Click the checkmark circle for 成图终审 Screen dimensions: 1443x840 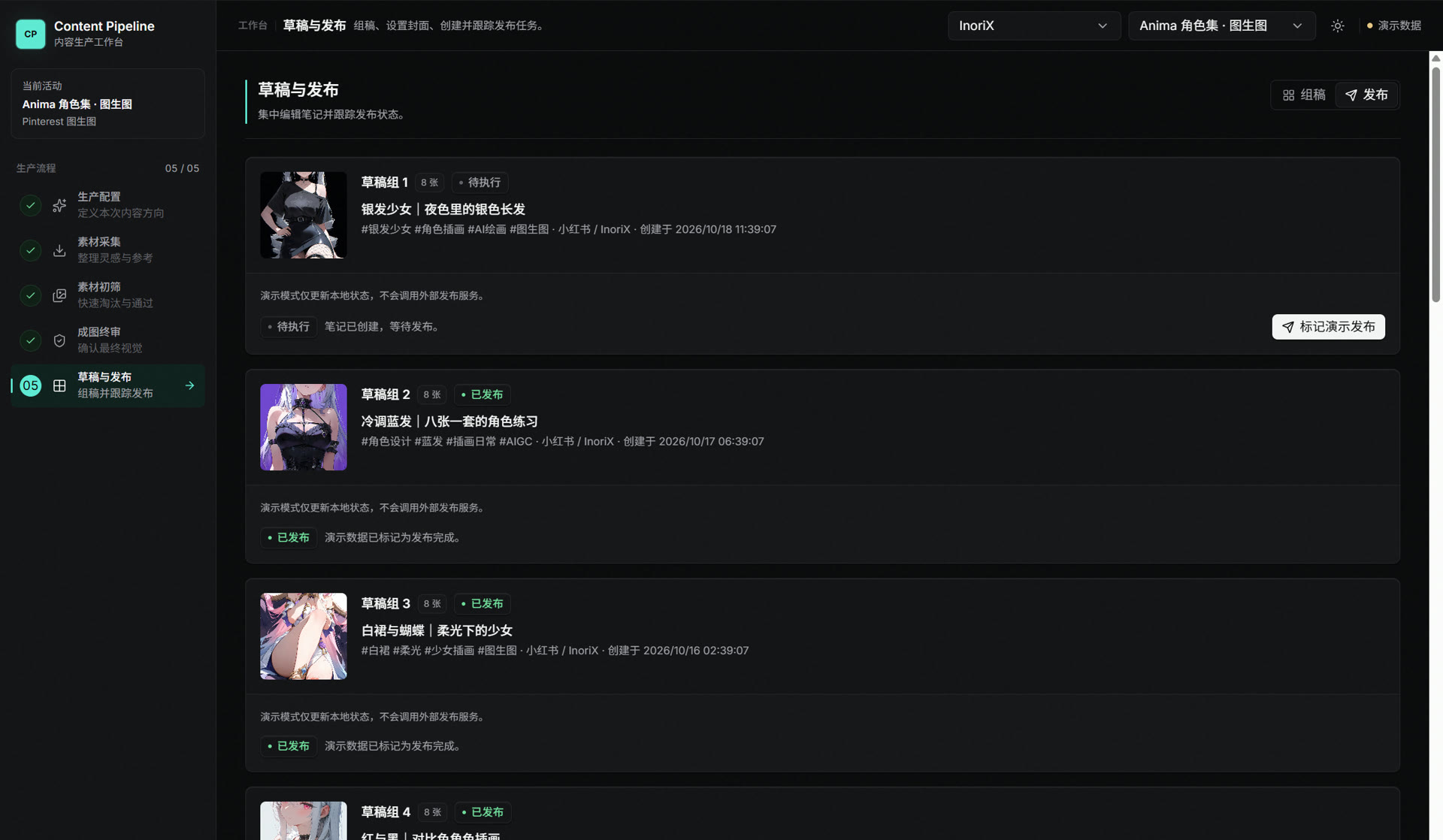30,340
